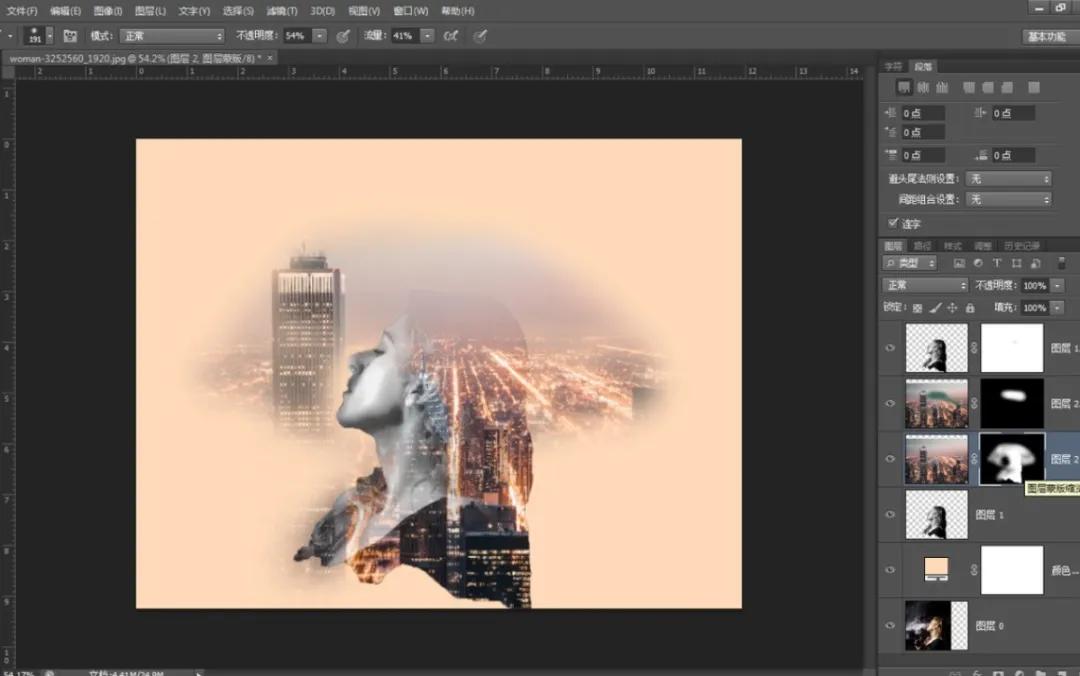Filter layers by shape layers icon
The width and height of the screenshot is (1080, 676).
click(x=1017, y=263)
